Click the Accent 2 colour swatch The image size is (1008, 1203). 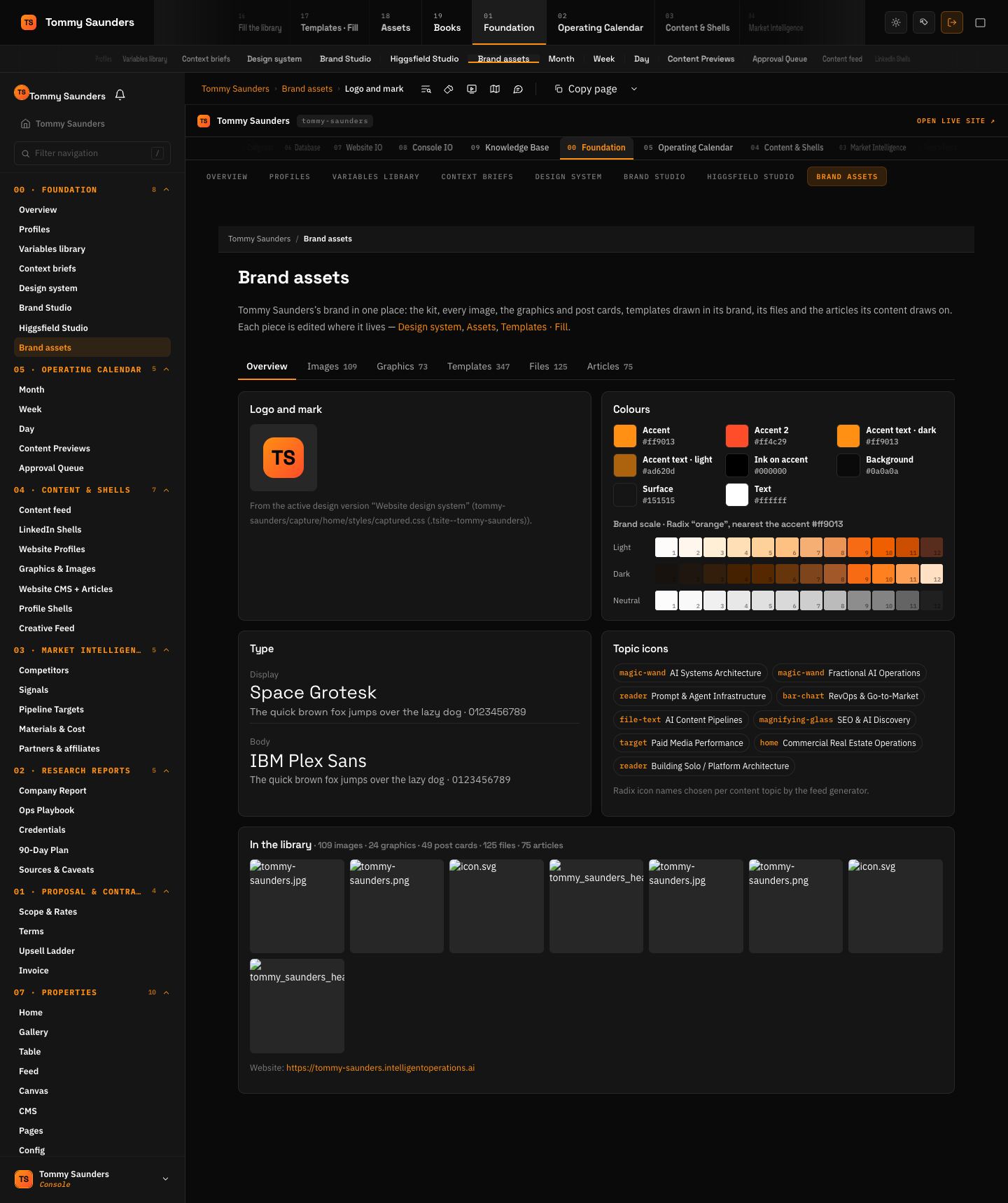736,436
